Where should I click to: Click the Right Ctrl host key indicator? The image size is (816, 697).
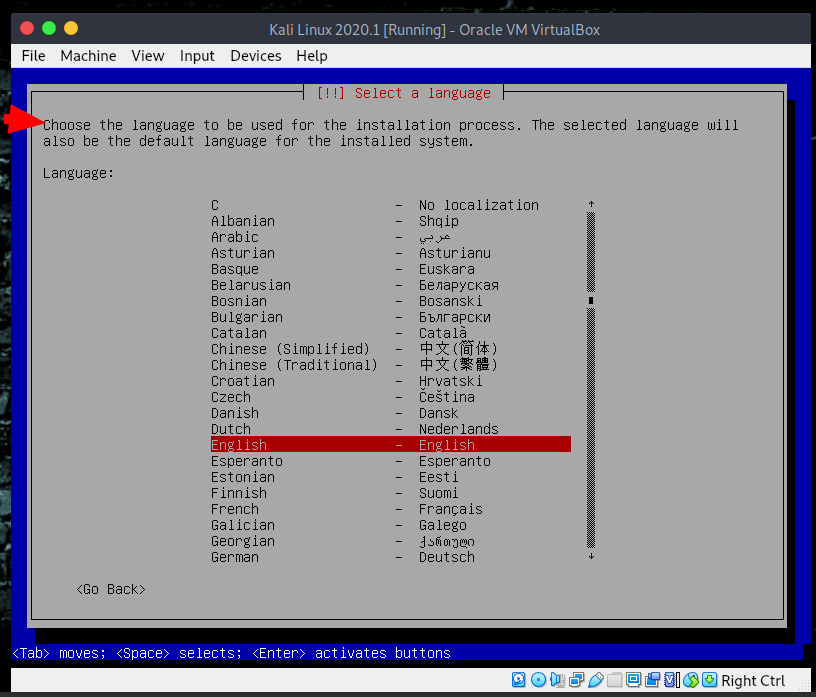click(x=753, y=680)
